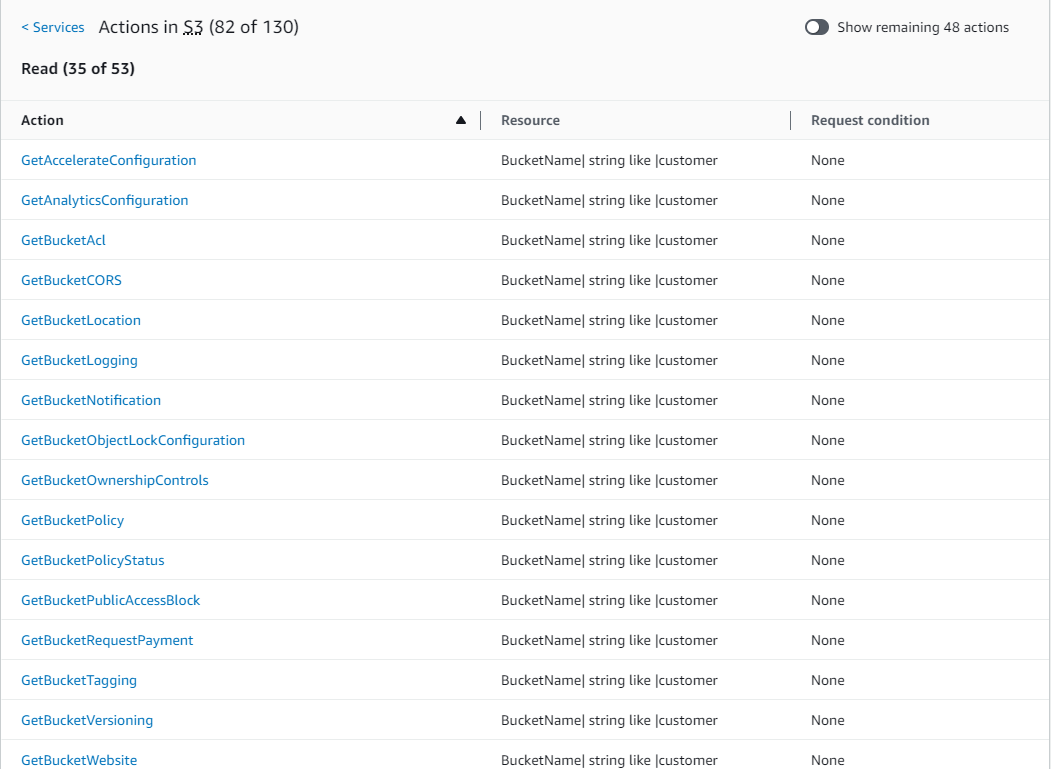This screenshot has height=769, width=1051.
Task: Select GetBucketPolicyStatus
Action: [92, 560]
